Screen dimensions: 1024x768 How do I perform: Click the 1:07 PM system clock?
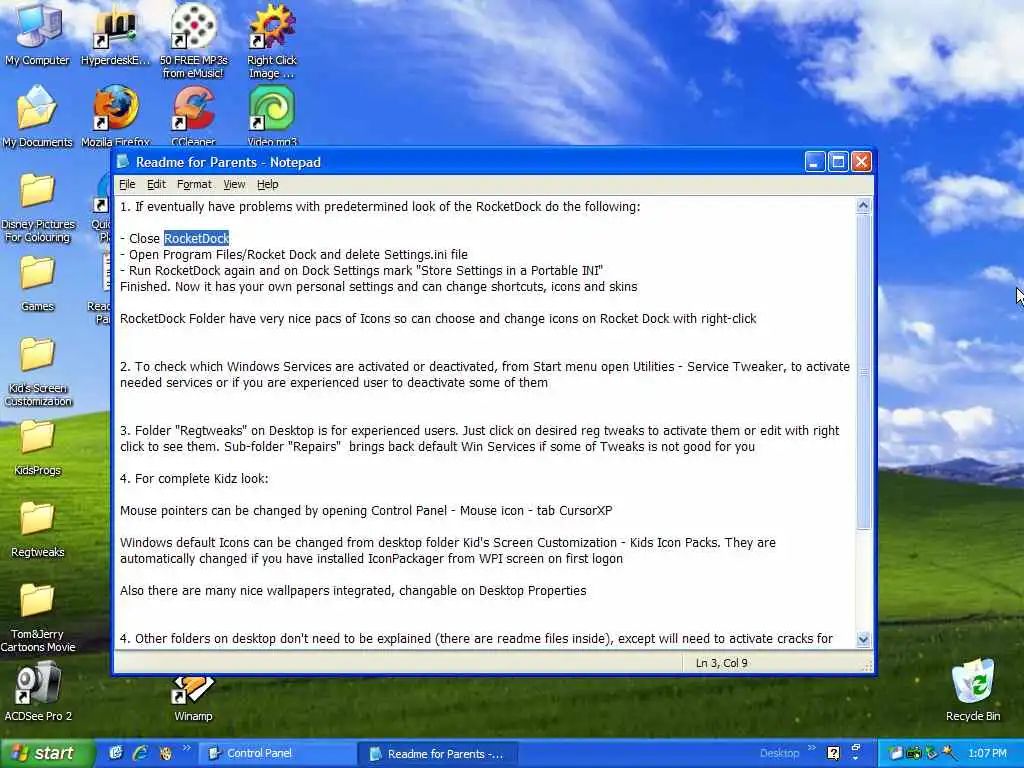(x=987, y=753)
